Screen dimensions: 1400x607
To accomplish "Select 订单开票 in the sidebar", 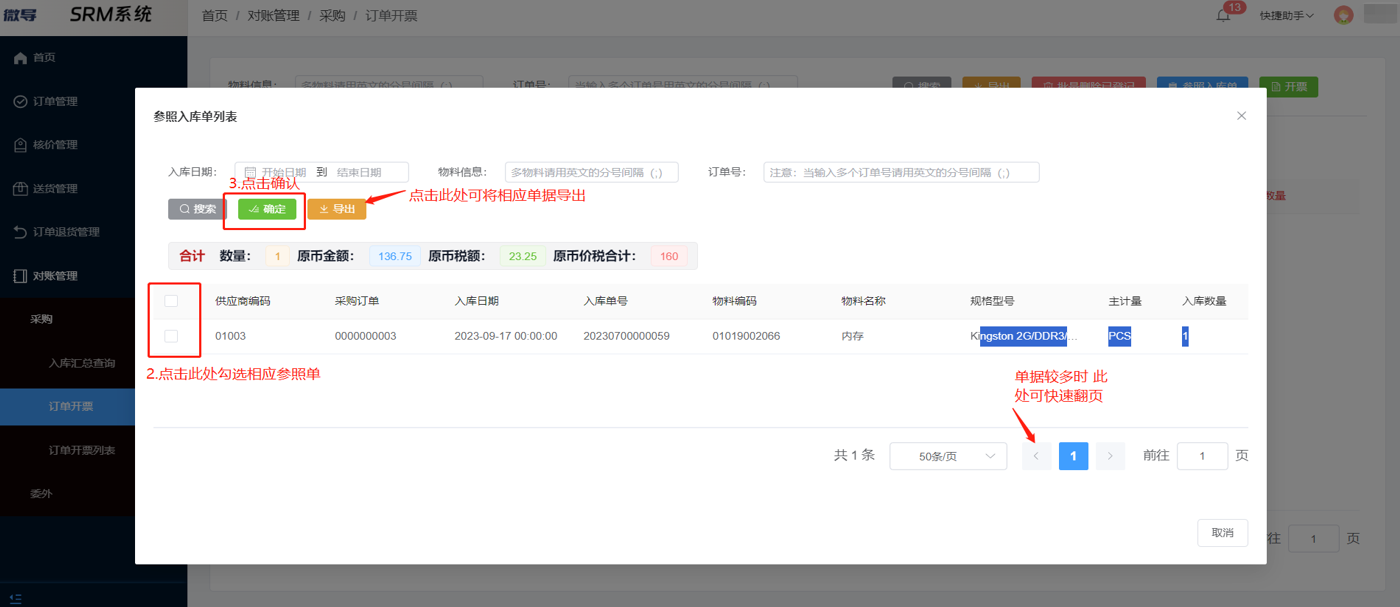I will 71,407.
